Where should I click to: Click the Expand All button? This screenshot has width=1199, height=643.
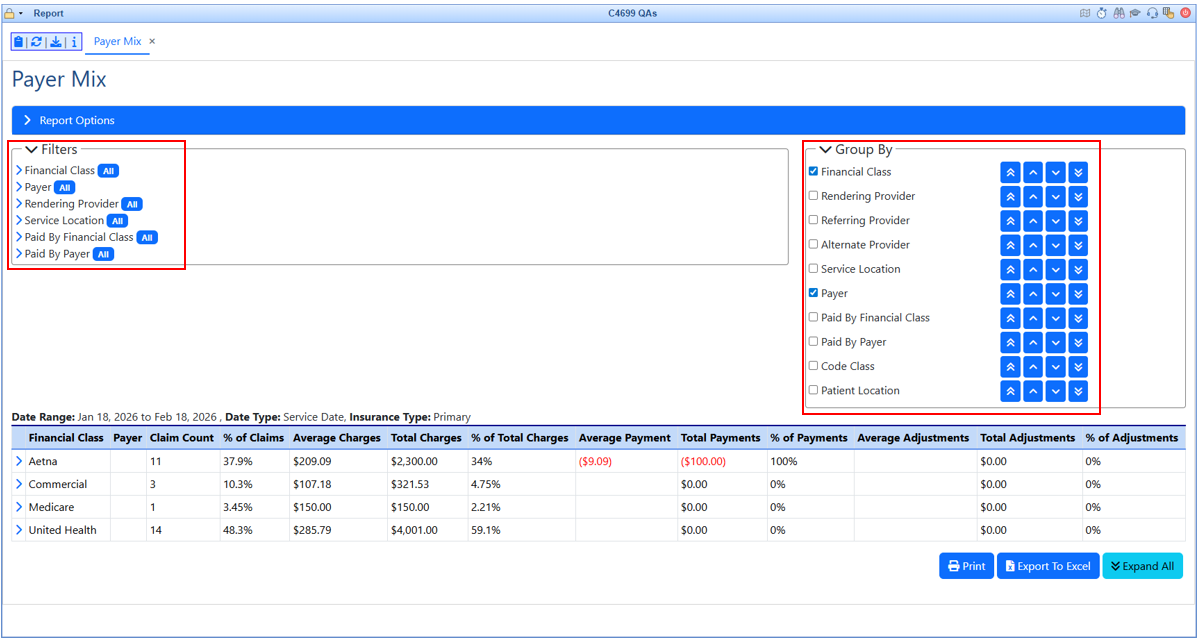coord(1142,566)
